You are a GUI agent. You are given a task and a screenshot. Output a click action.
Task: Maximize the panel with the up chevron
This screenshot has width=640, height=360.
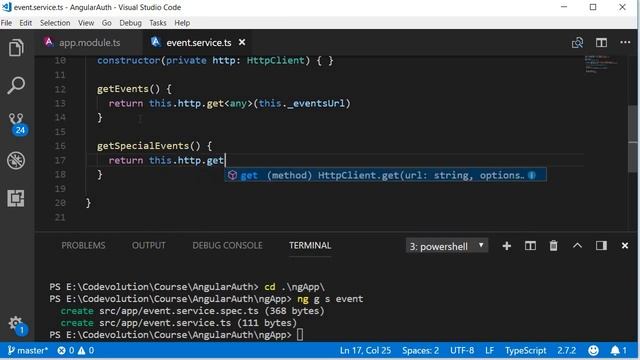(577, 246)
